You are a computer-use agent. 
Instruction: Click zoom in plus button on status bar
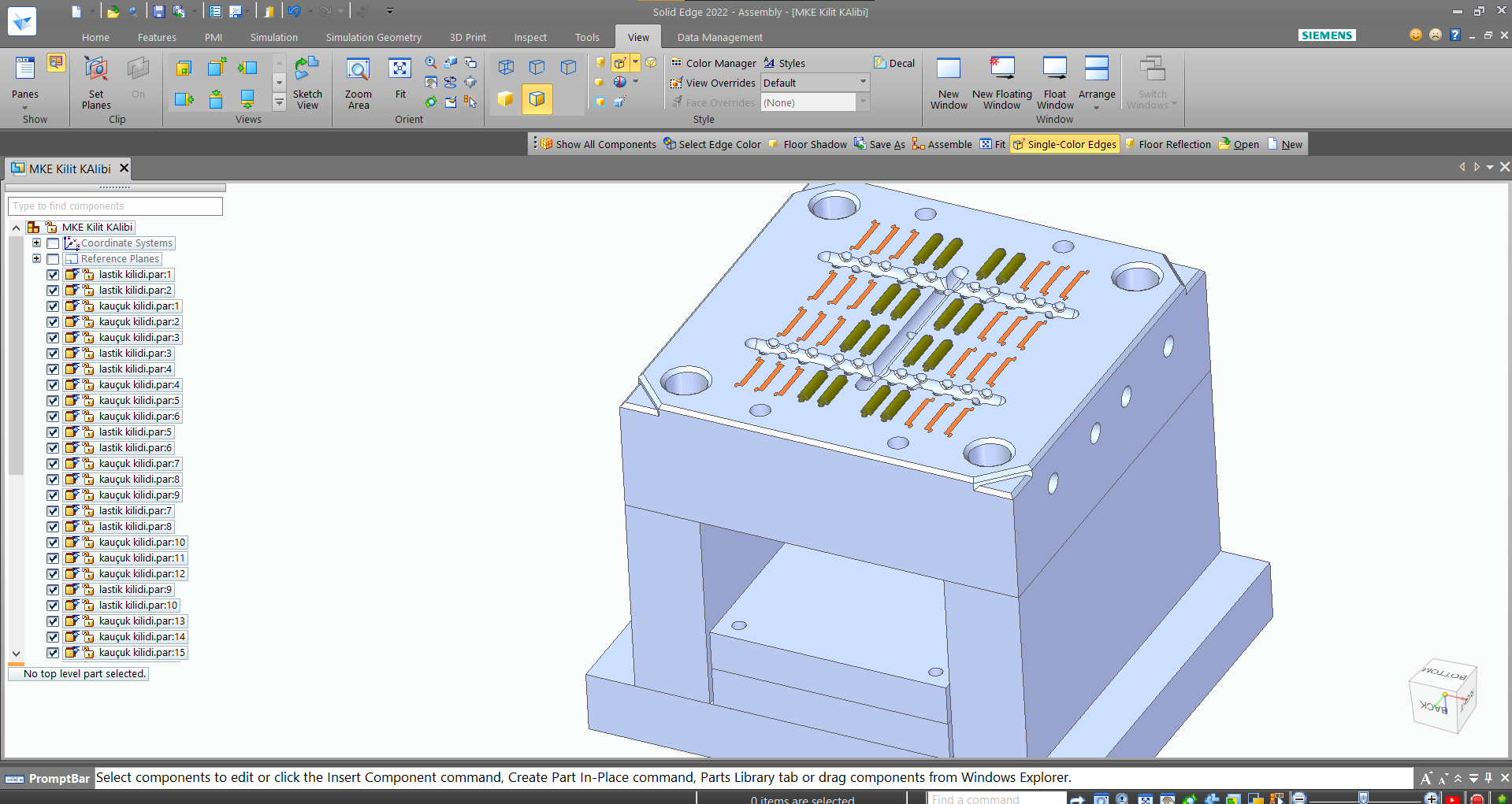1432,798
